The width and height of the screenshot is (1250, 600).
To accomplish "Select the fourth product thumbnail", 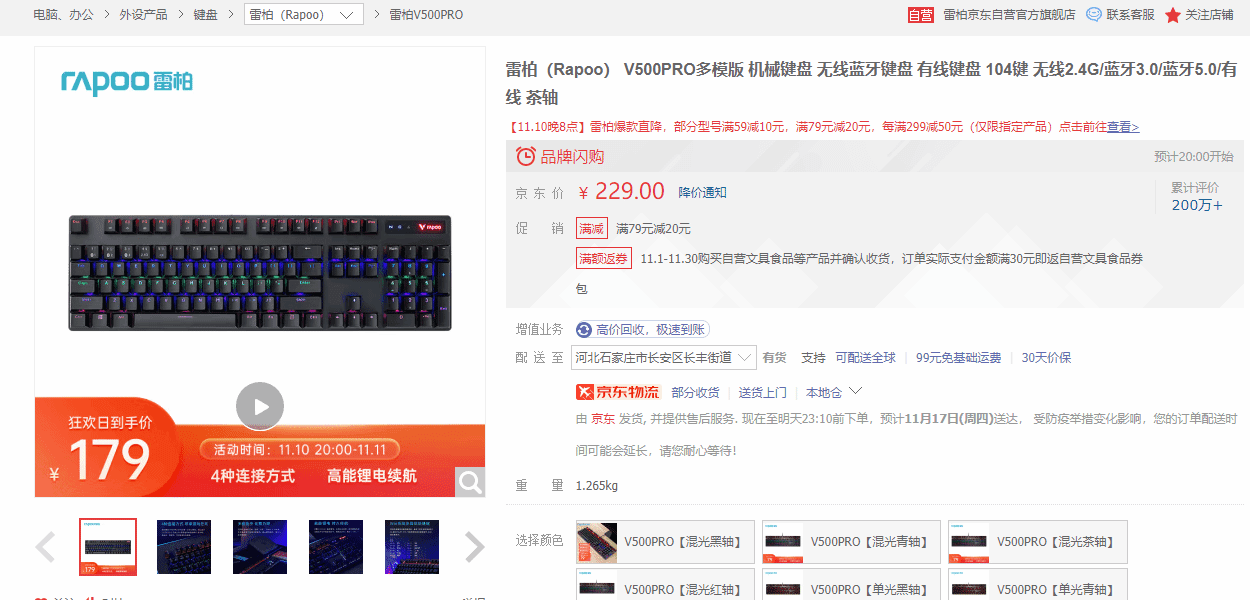I will (x=336, y=547).
